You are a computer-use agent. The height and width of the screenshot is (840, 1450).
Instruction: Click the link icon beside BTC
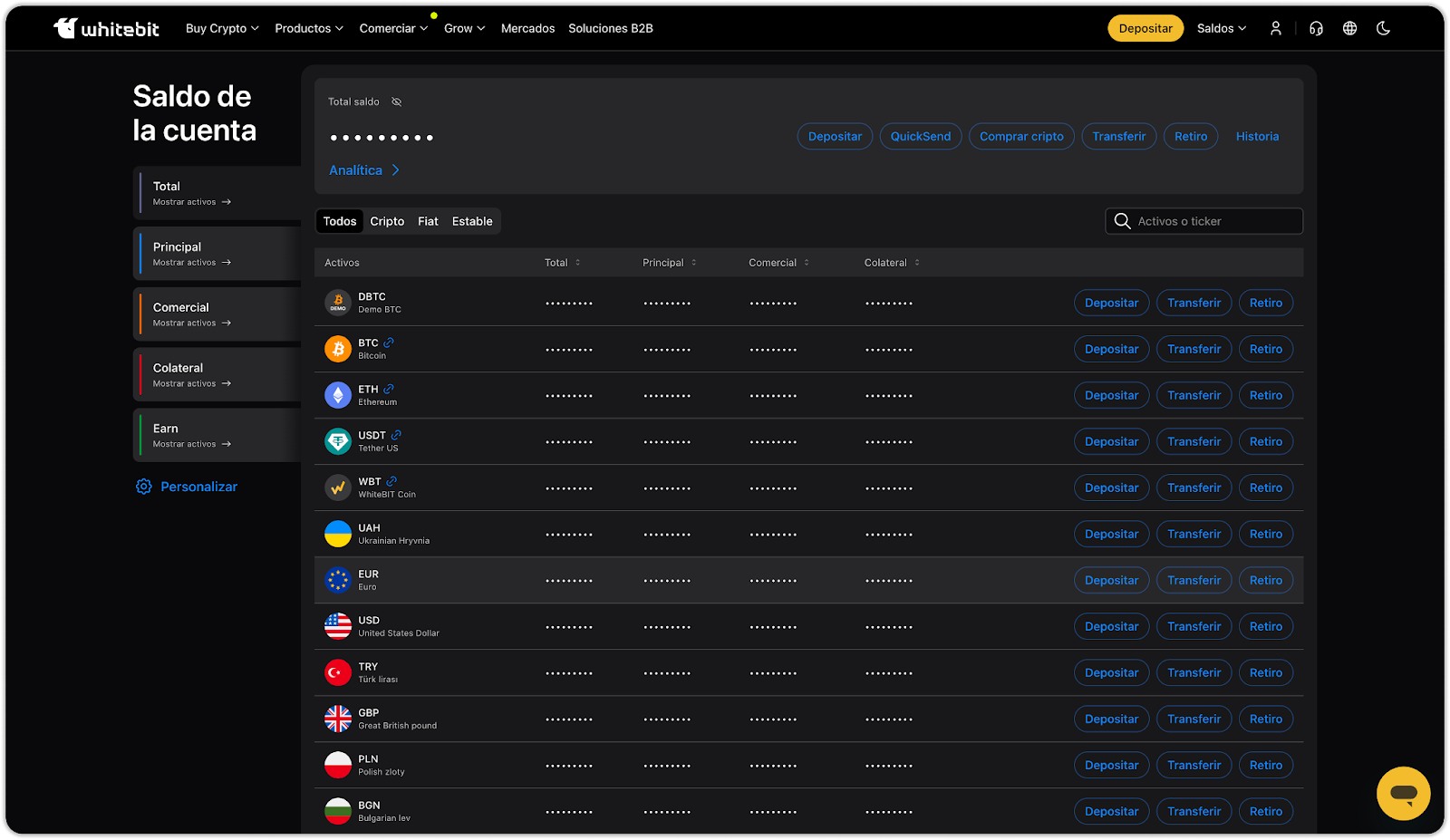[x=389, y=343]
